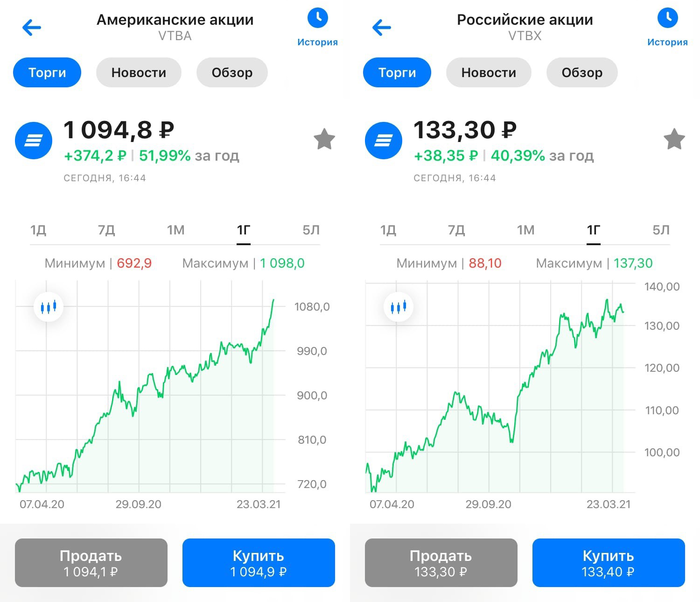Tap the back arrow on the VTBA screen
Viewport: 700px width, 602px height.
tap(32, 28)
